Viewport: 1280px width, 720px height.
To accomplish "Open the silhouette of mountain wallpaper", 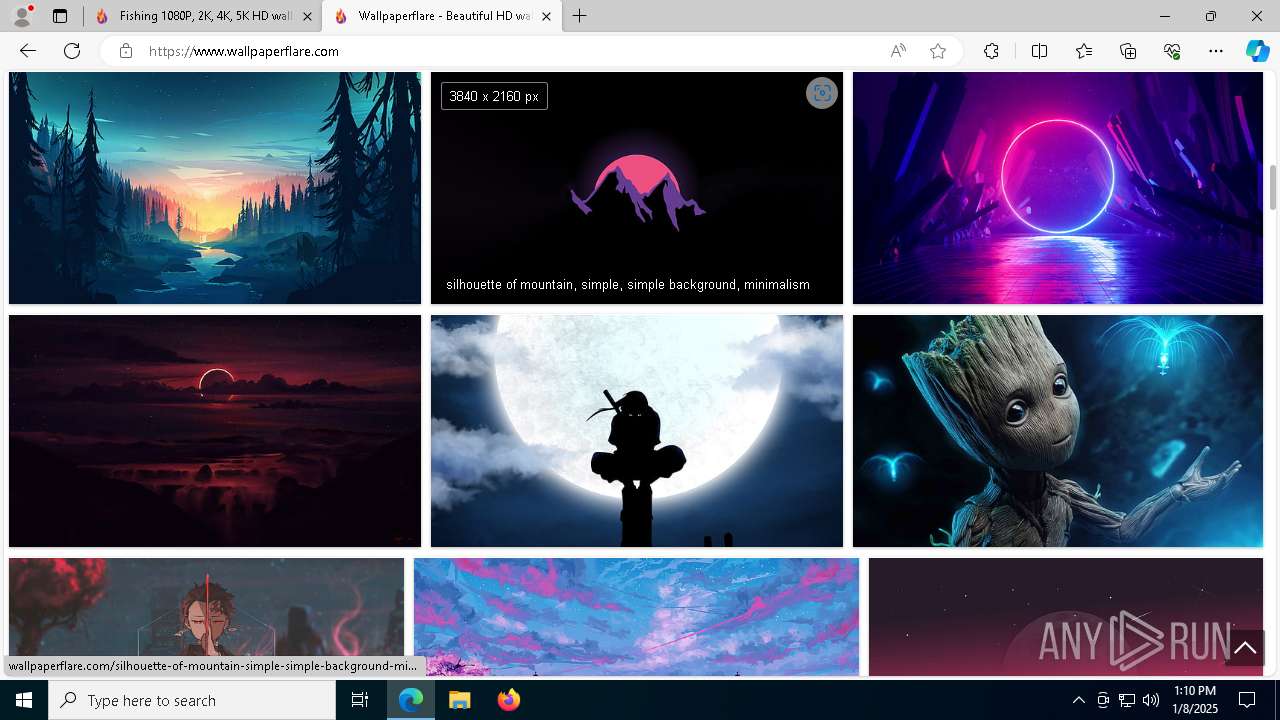I will pos(637,188).
